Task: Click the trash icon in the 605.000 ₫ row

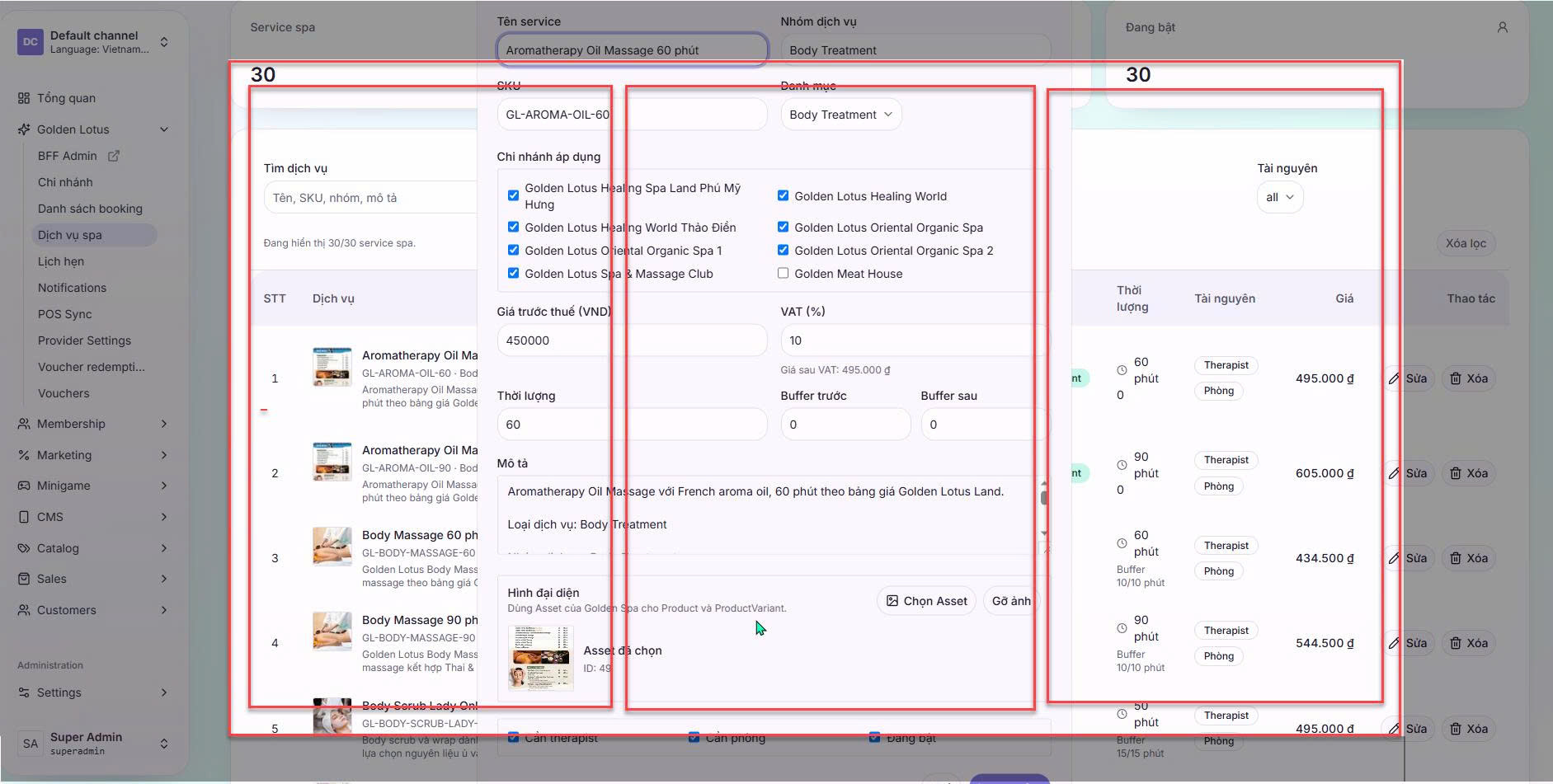Action: coord(1456,473)
